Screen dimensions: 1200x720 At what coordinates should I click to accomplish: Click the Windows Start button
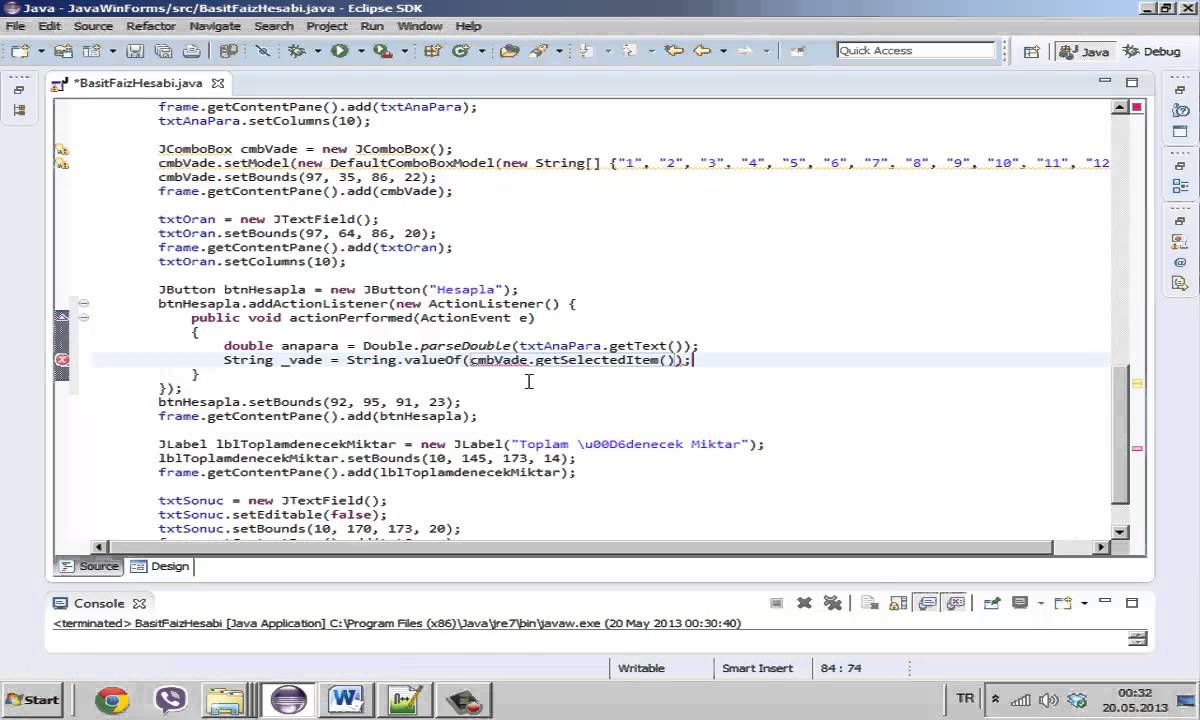(x=31, y=699)
